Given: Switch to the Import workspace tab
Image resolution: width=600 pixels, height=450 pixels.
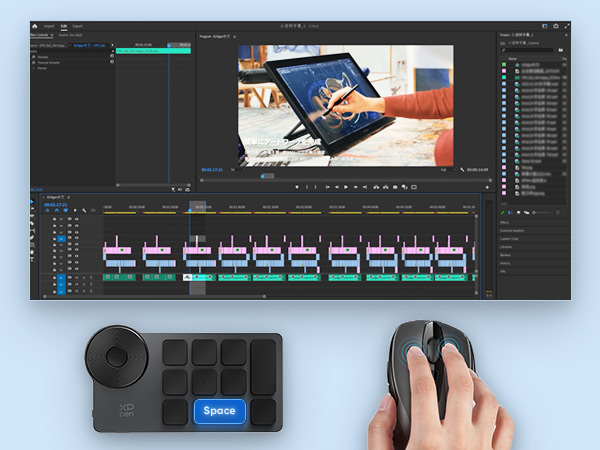Looking at the screenshot, I should pos(50,26).
